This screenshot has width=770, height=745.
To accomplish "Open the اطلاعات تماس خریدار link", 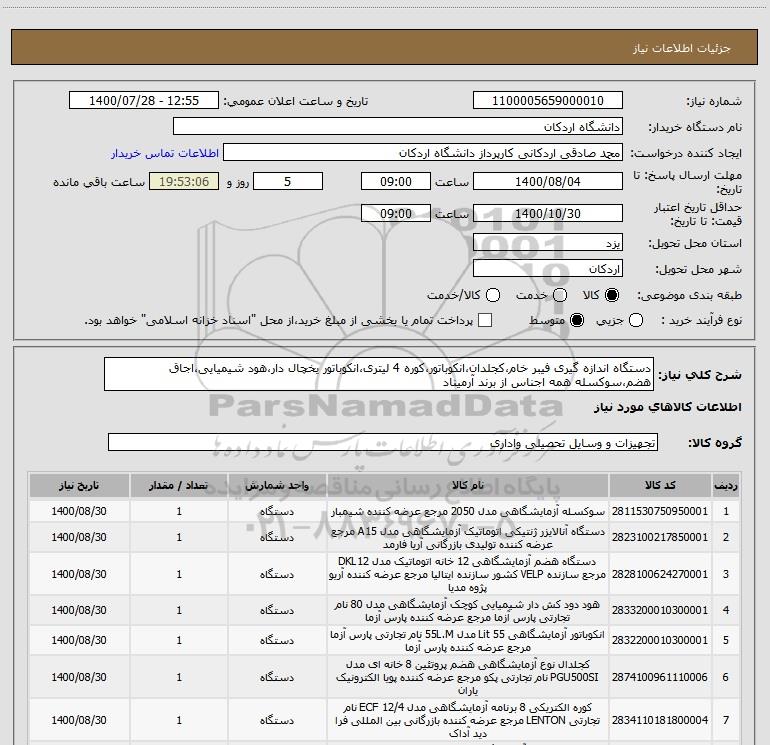I will (165, 153).
